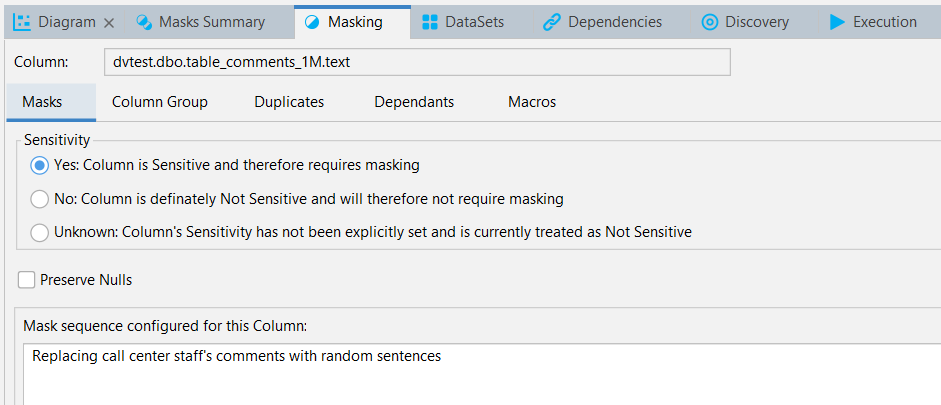Enable the Preserve Nulls checkbox

click(x=26, y=280)
